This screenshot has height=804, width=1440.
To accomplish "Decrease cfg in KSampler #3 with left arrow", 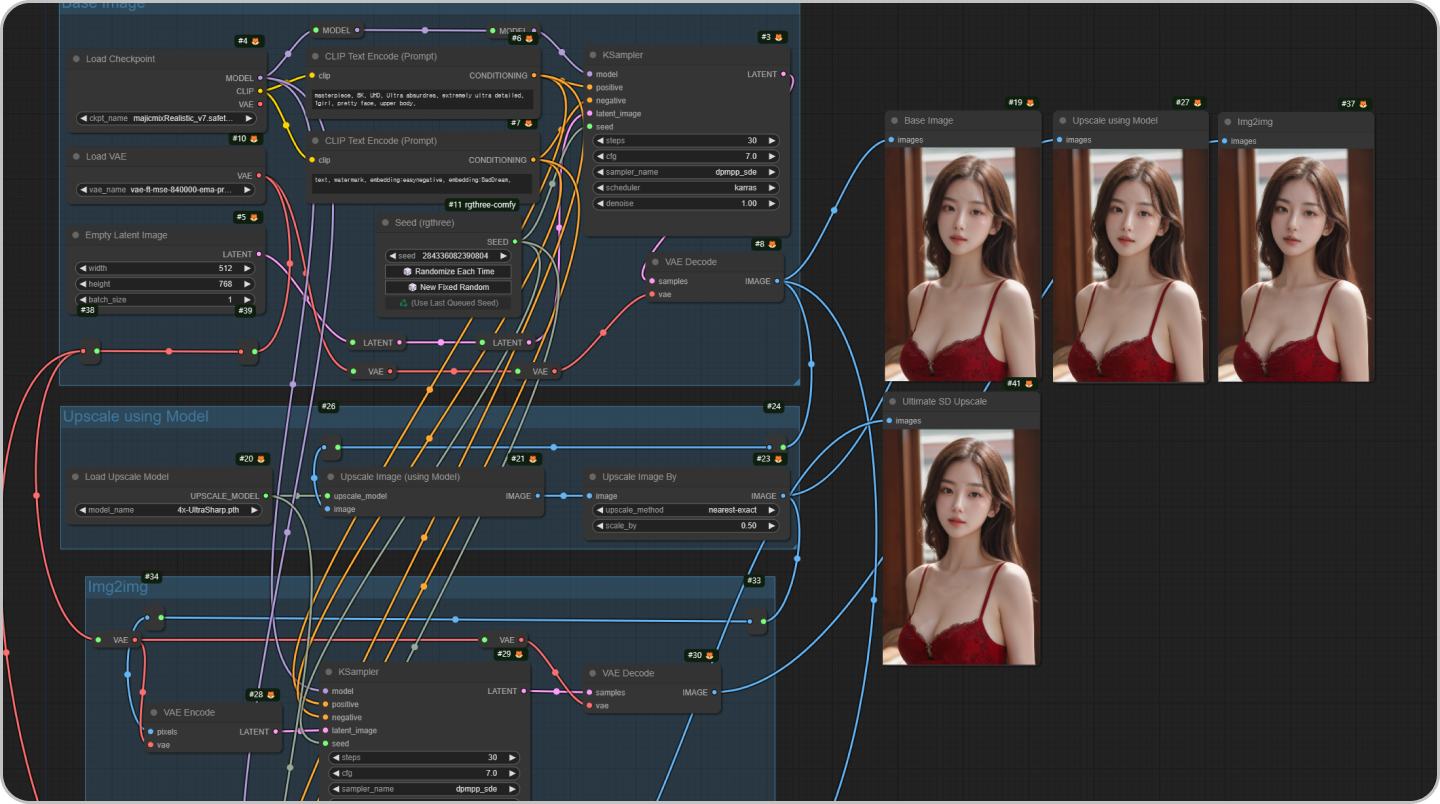I will click(x=600, y=157).
